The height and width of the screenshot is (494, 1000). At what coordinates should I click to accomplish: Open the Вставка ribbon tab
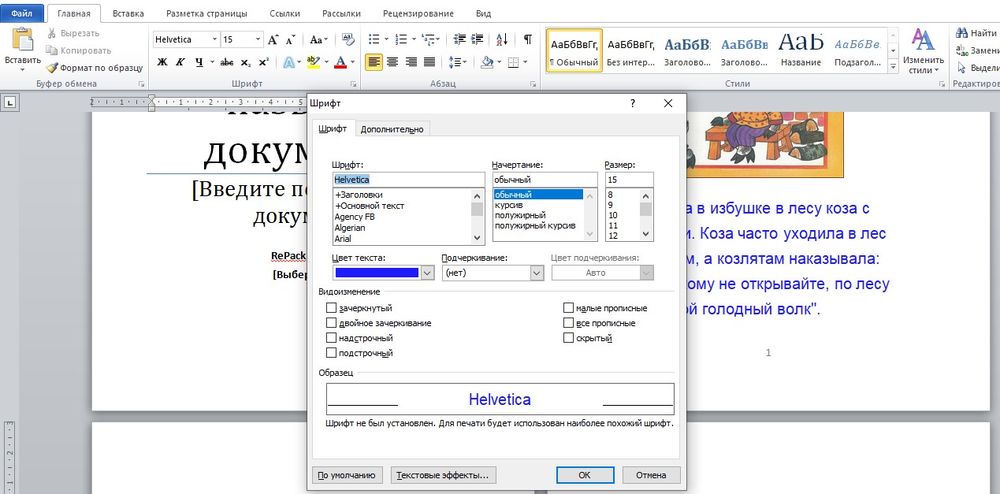pos(127,14)
